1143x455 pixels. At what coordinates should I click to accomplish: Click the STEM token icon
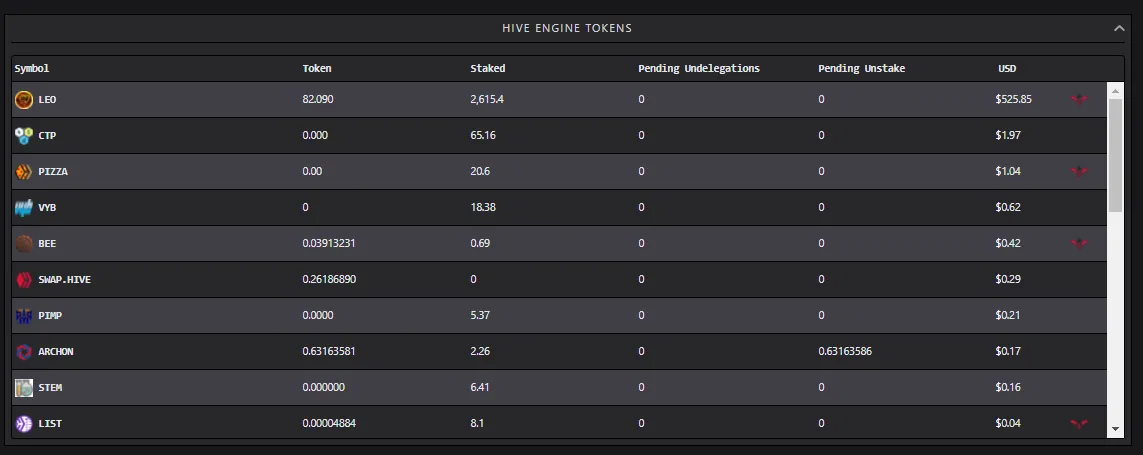(24, 387)
